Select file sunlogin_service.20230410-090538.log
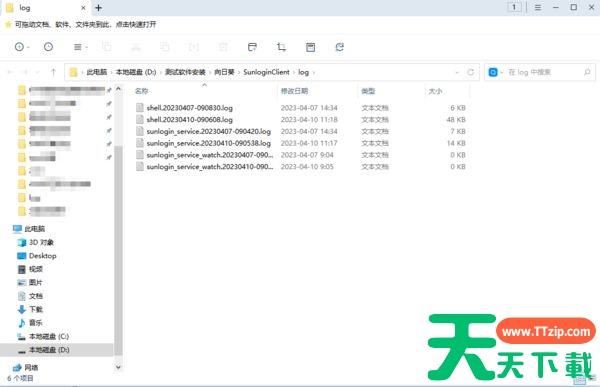The image size is (600, 387). click(x=209, y=143)
